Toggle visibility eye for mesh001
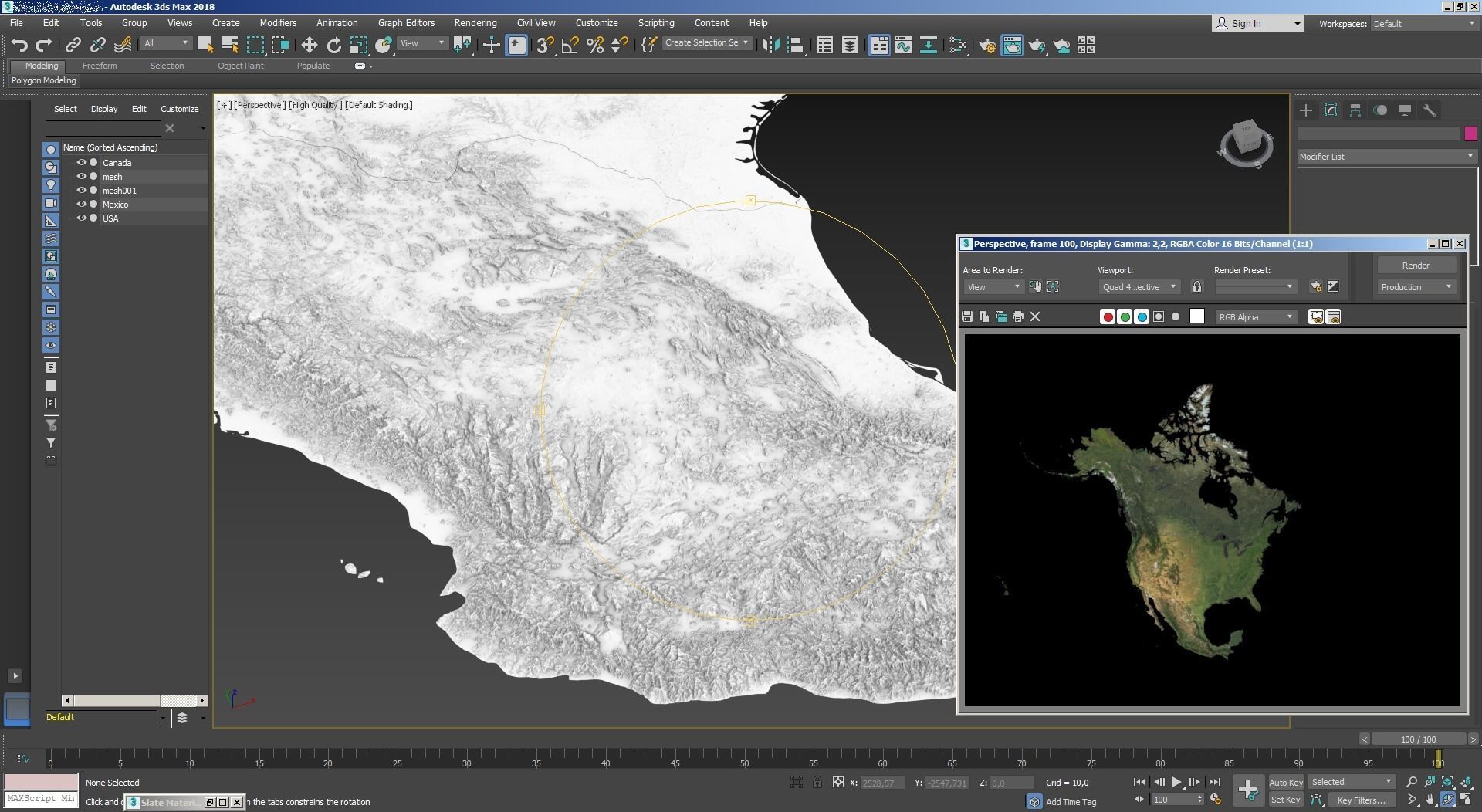This screenshot has height=812, width=1482. point(81,191)
